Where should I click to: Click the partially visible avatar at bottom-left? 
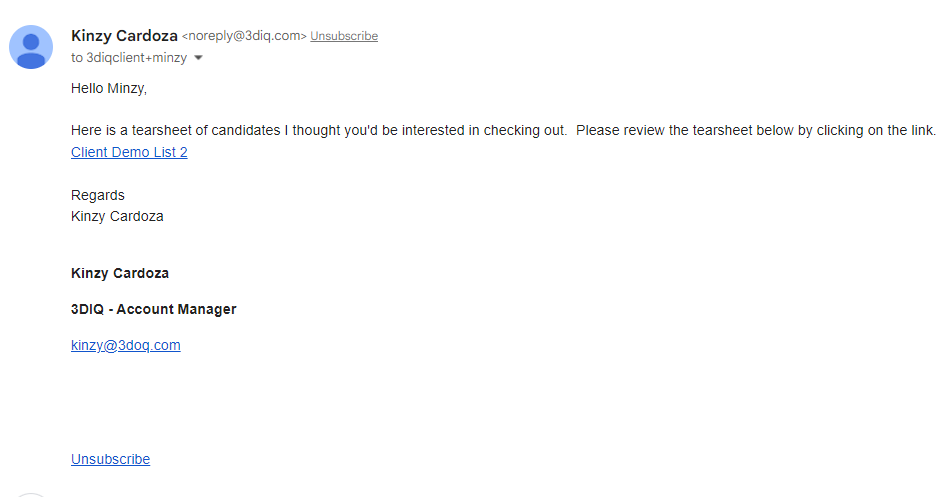pos(30,495)
